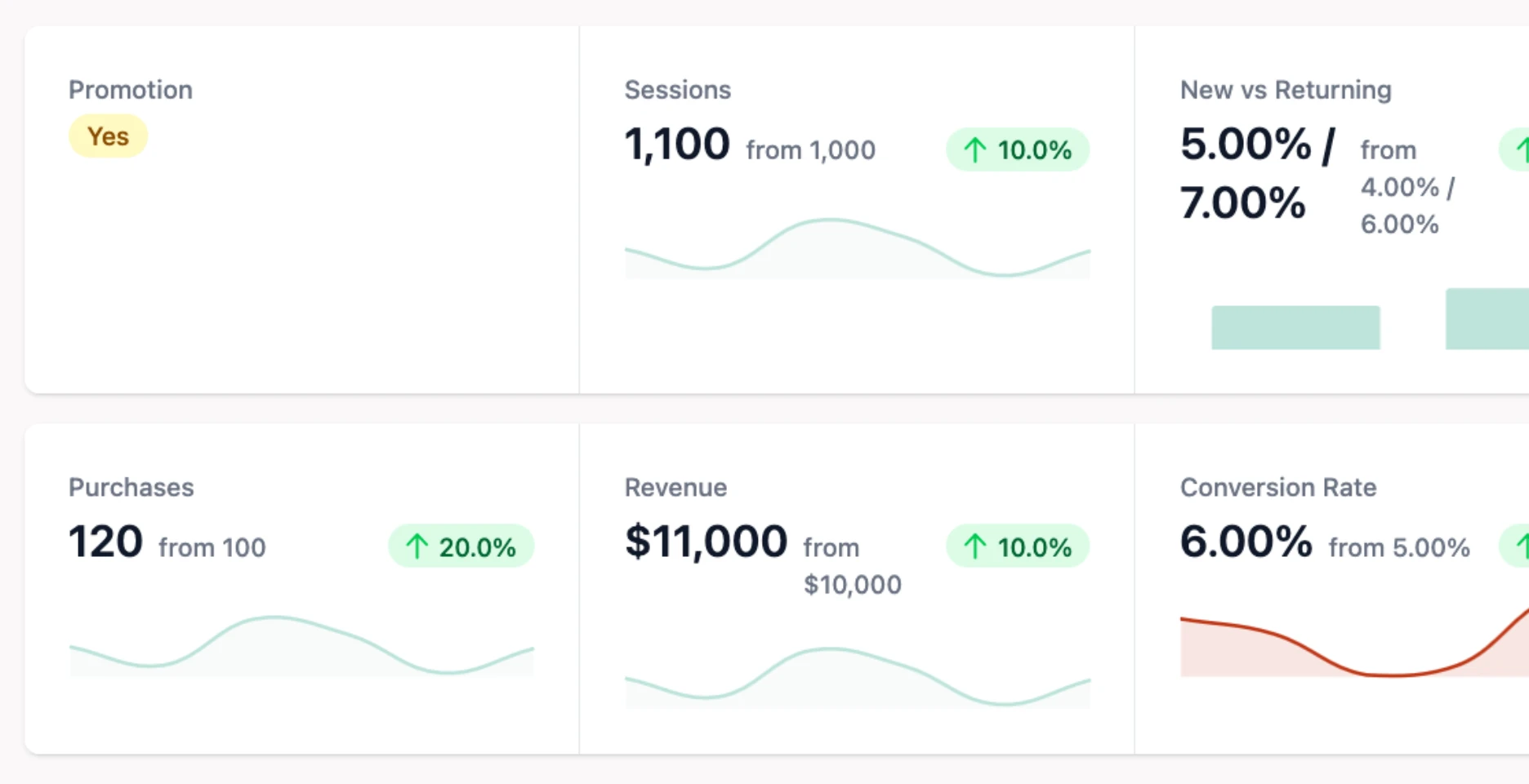Click the 1,100 sessions value
The height and width of the screenshot is (784, 1529).
(677, 145)
